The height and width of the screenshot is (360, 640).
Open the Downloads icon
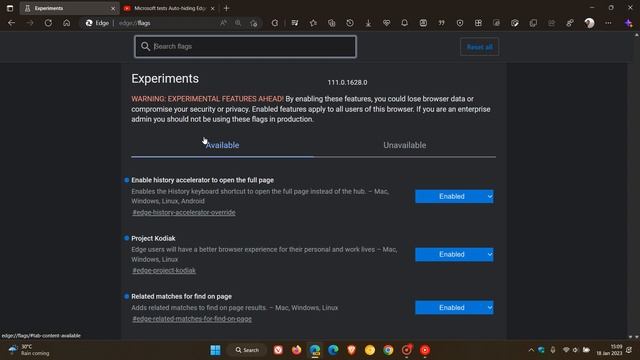point(368,23)
